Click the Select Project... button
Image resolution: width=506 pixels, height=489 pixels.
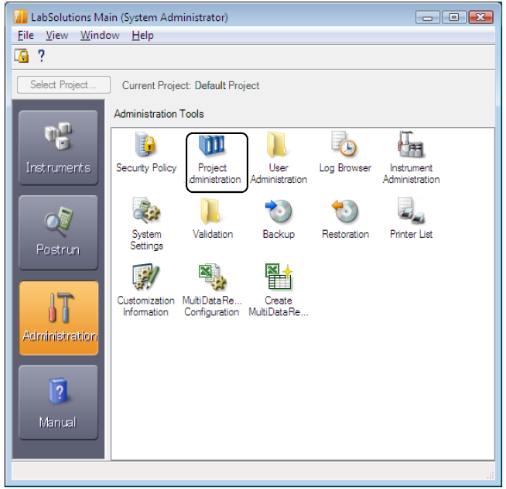64,85
